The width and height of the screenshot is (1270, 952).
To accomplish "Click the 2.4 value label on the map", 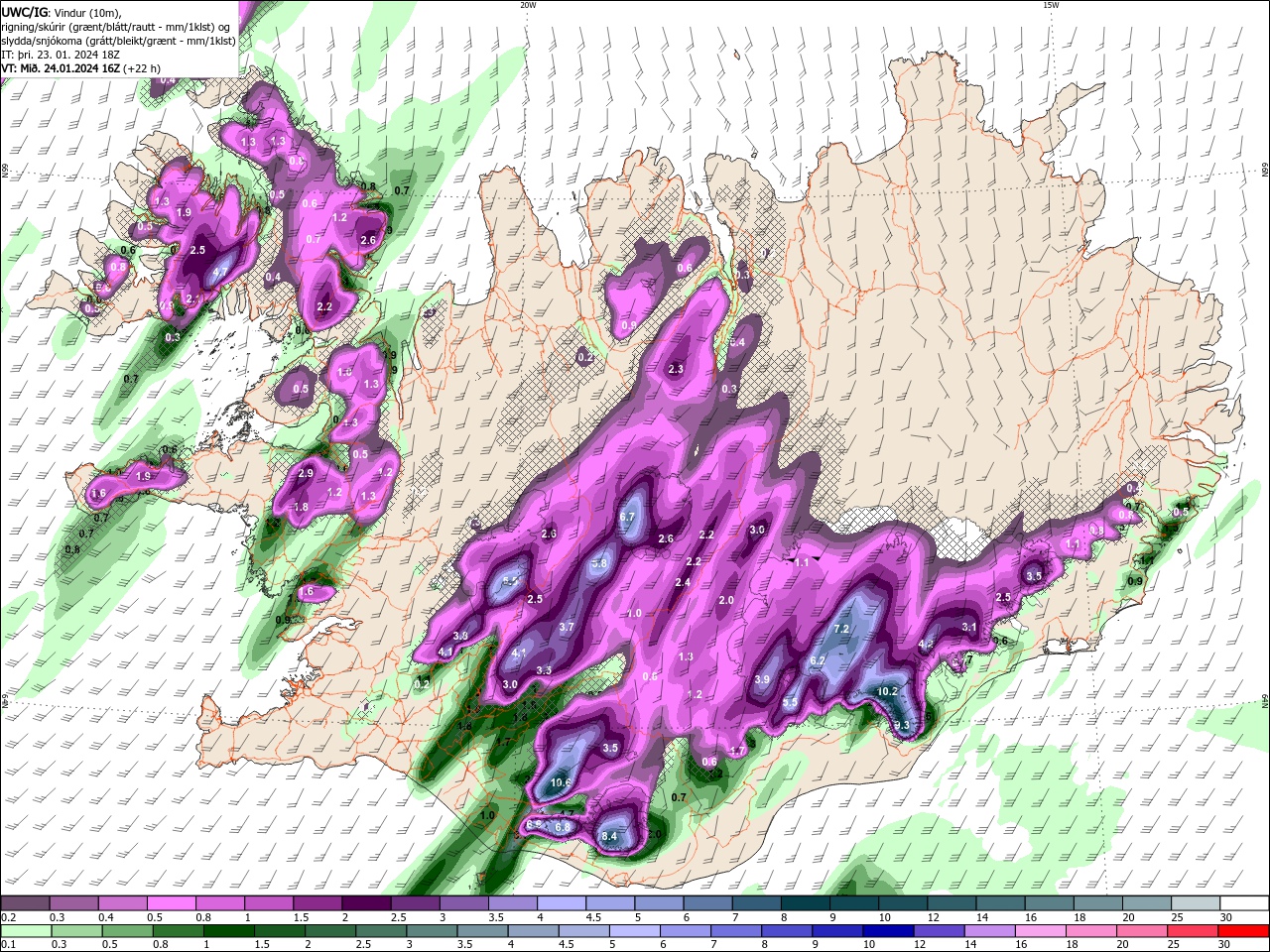I will tap(683, 582).
